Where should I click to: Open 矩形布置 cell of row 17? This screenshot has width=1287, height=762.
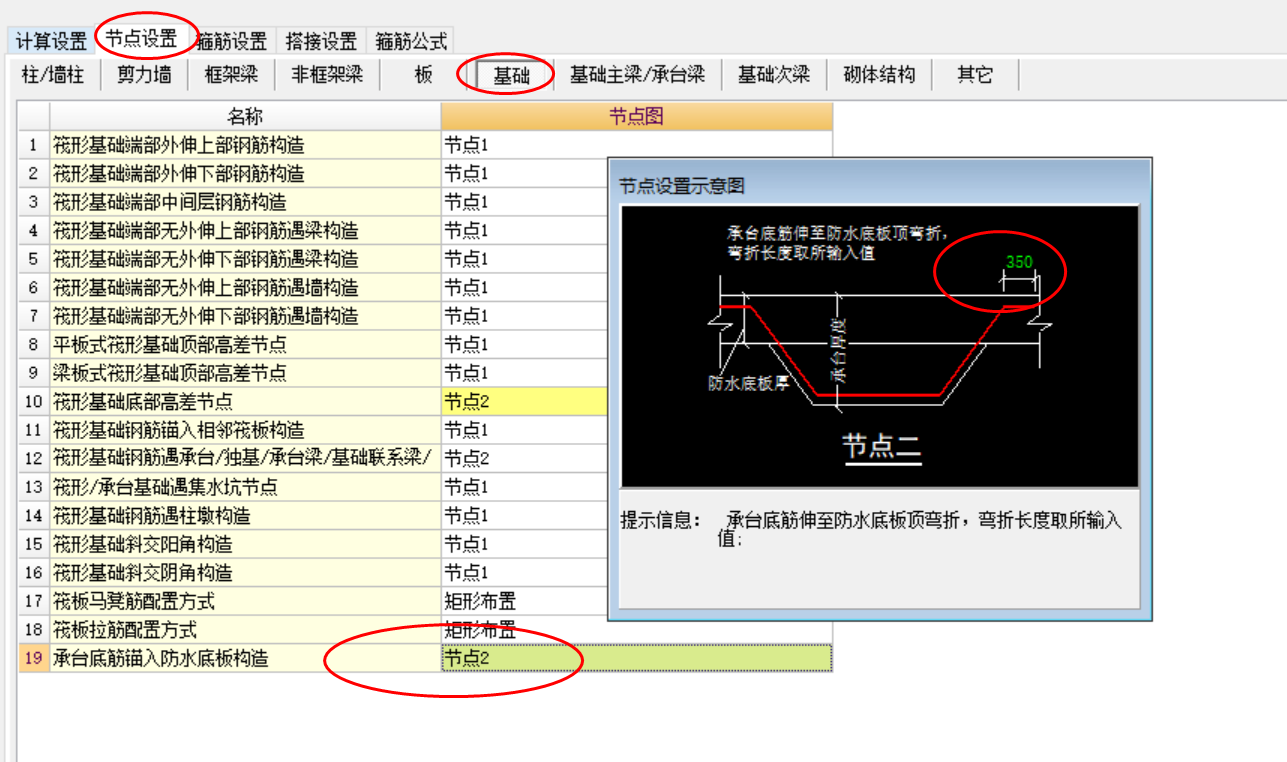(x=524, y=601)
